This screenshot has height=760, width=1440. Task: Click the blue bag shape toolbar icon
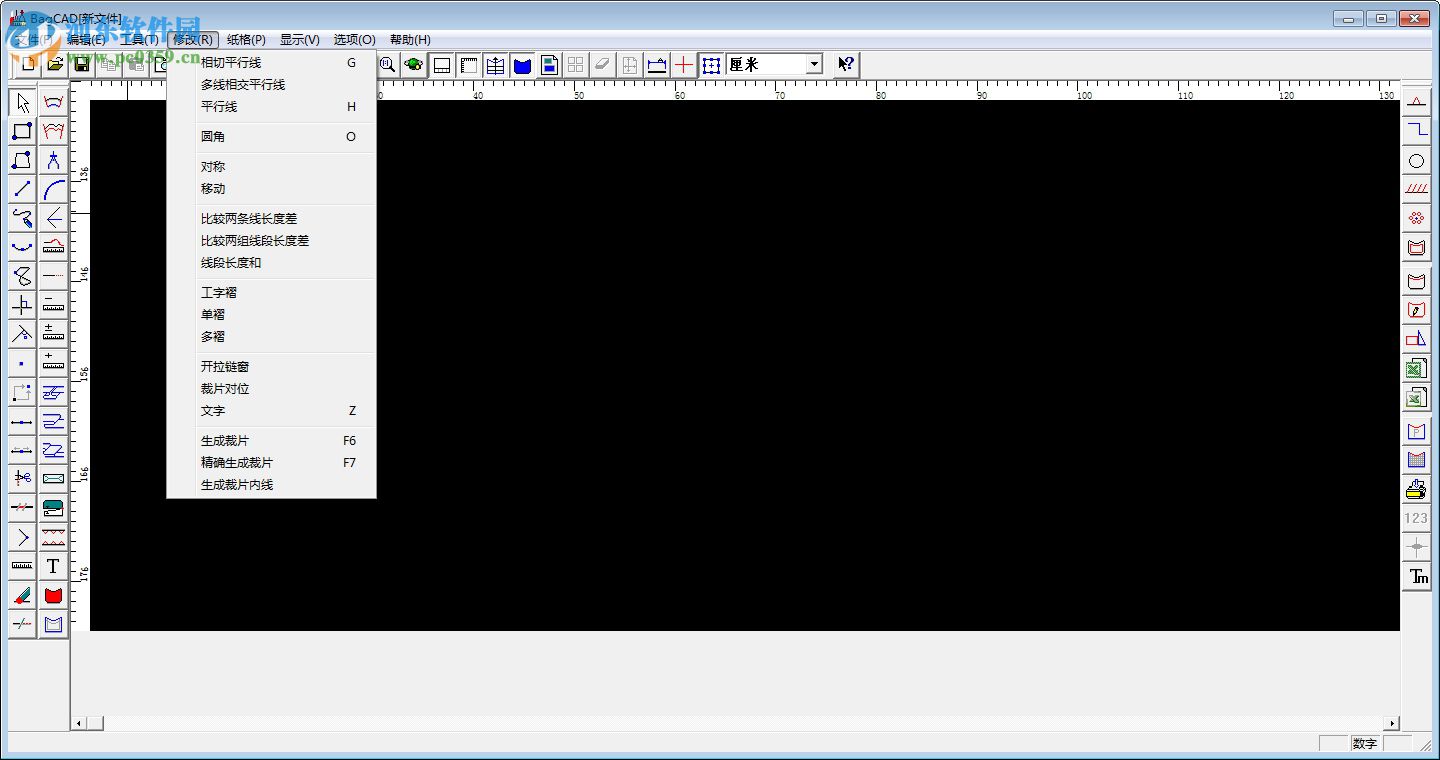pyautogui.click(x=522, y=65)
